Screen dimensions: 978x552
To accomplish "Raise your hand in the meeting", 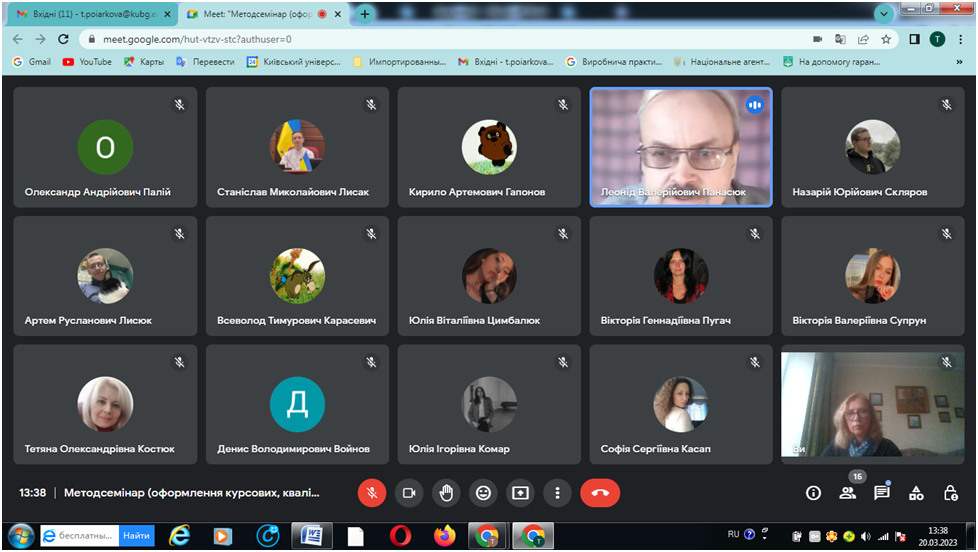I will [446, 493].
